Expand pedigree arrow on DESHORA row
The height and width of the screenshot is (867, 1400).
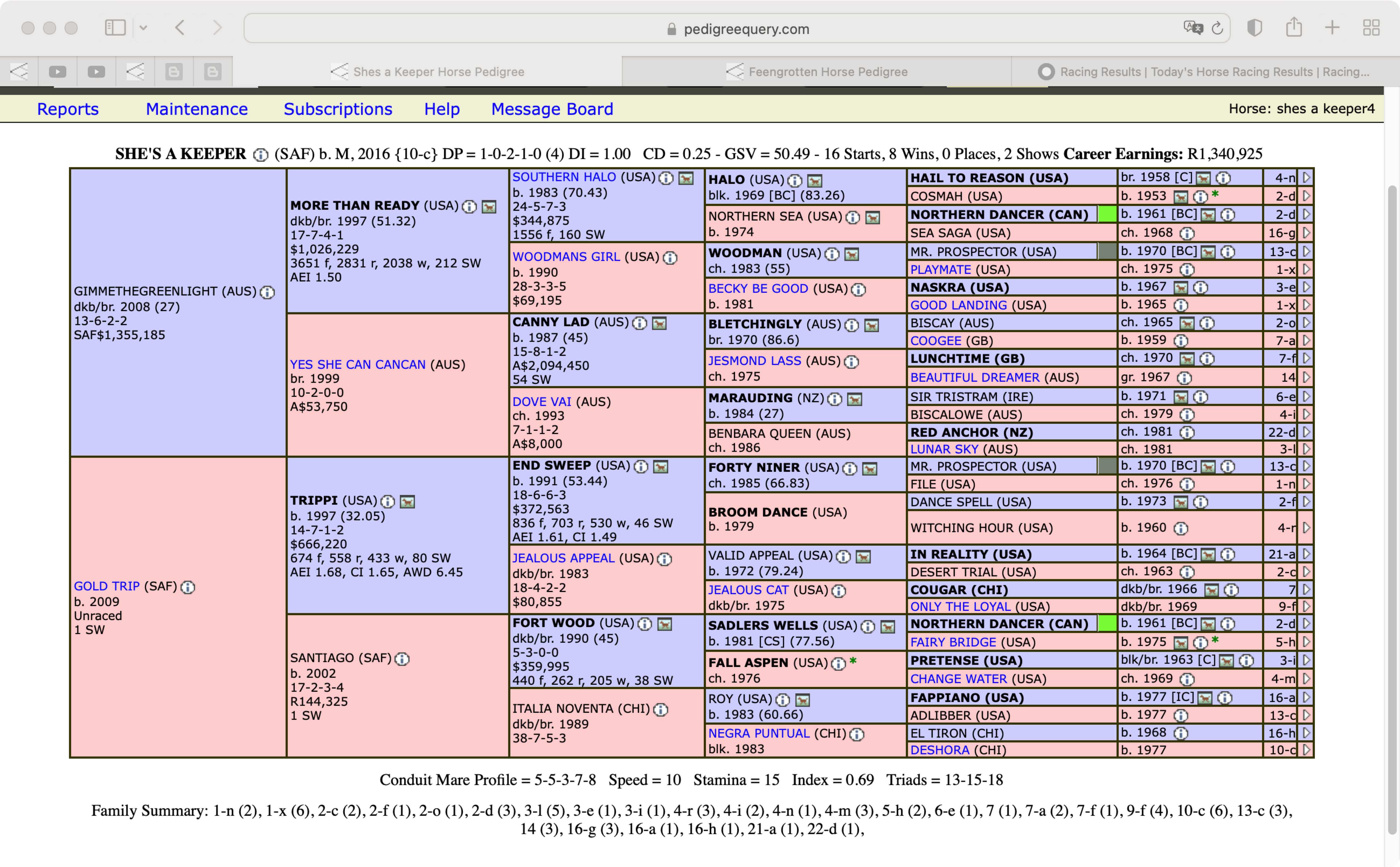point(1306,749)
